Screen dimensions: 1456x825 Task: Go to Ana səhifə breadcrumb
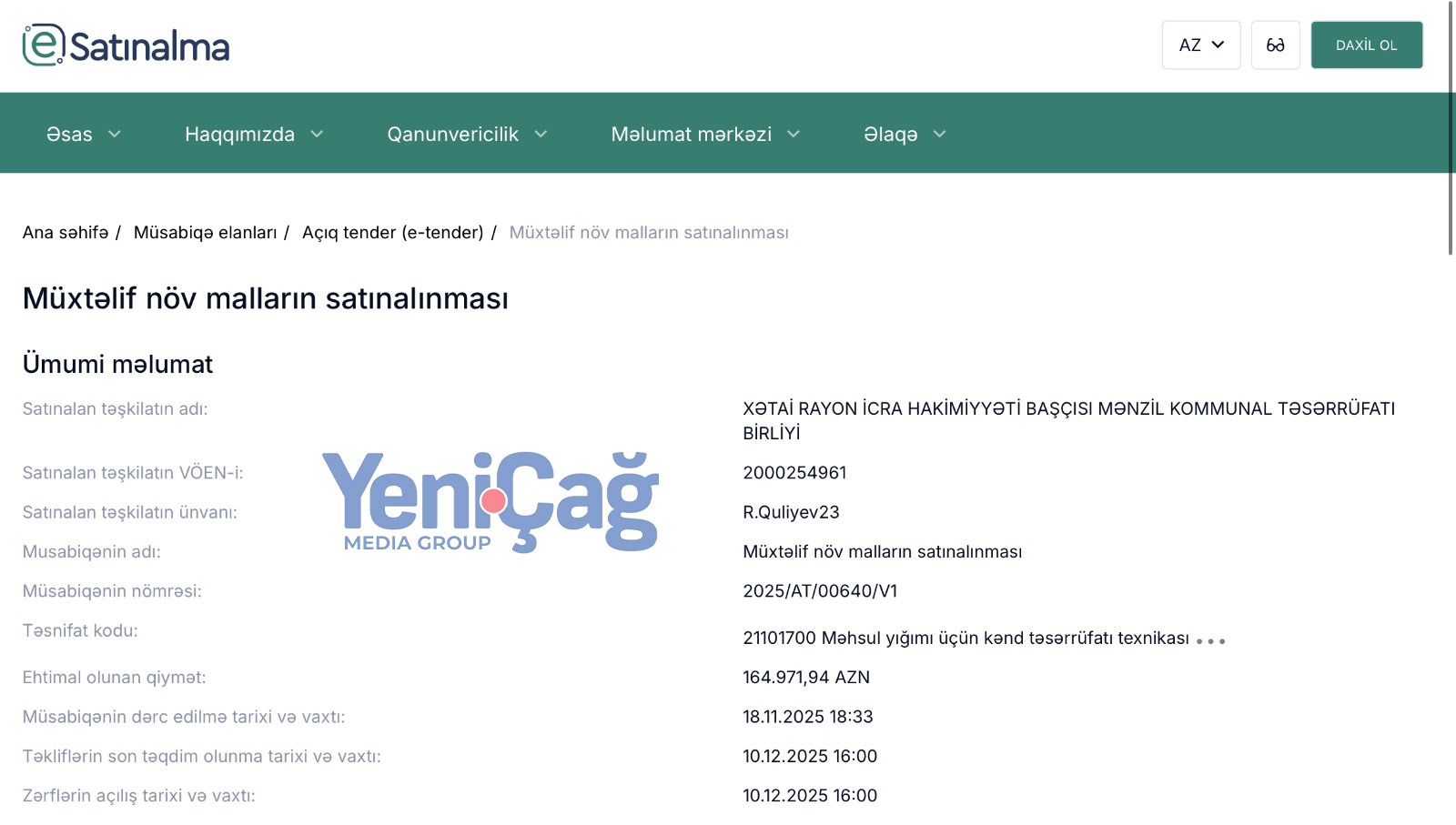click(66, 233)
